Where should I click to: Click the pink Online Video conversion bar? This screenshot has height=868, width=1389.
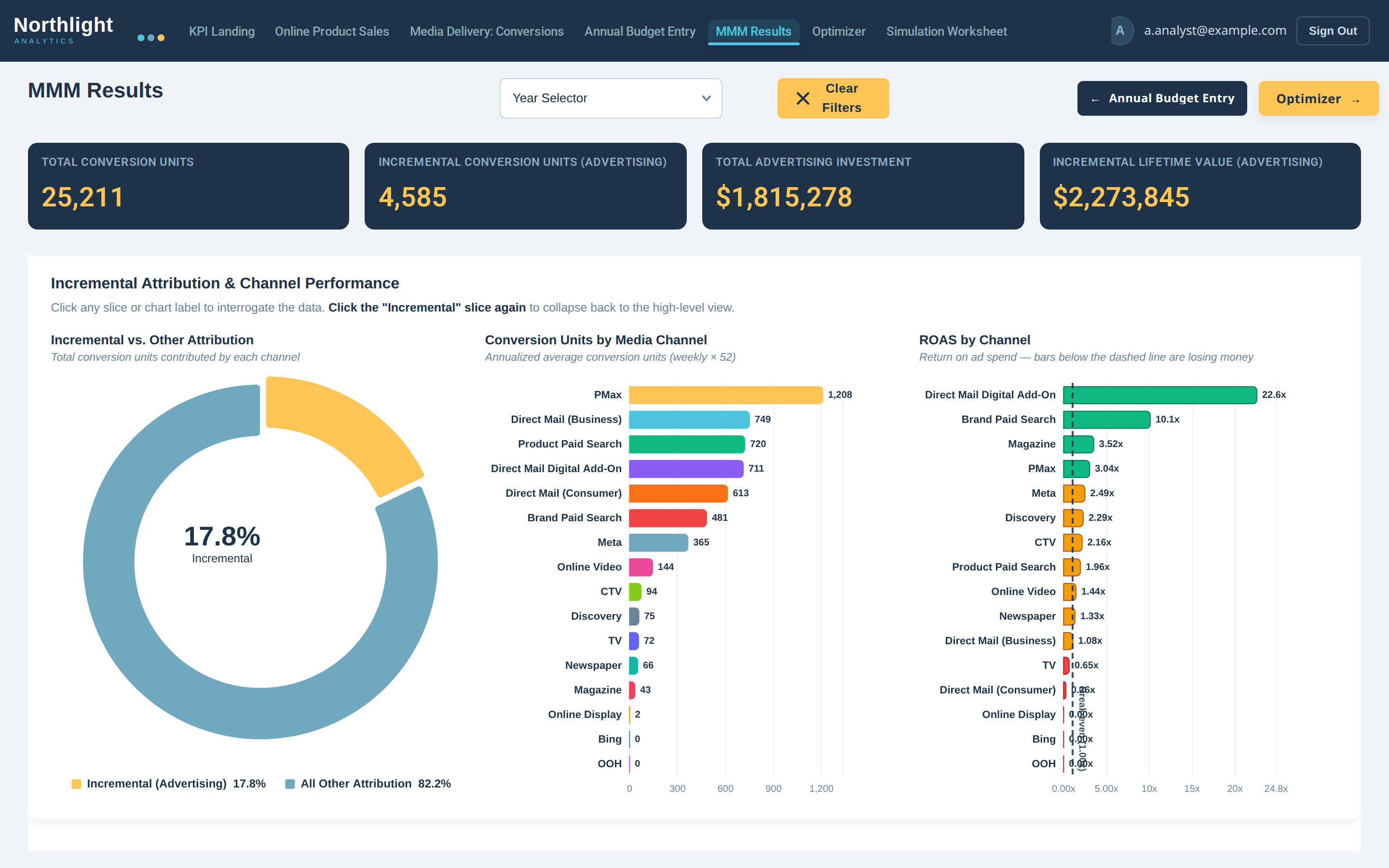point(640,567)
